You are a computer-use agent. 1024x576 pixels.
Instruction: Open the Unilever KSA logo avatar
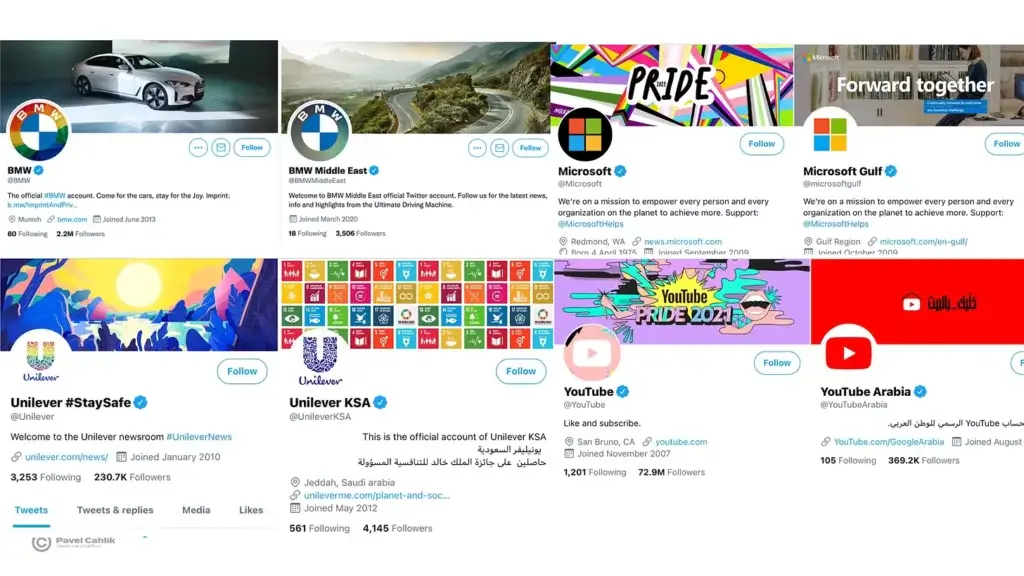[320, 359]
